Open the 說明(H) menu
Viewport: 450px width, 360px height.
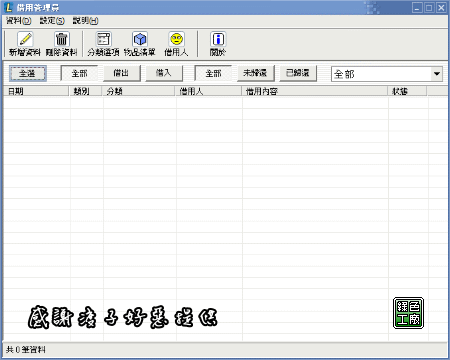(85, 21)
